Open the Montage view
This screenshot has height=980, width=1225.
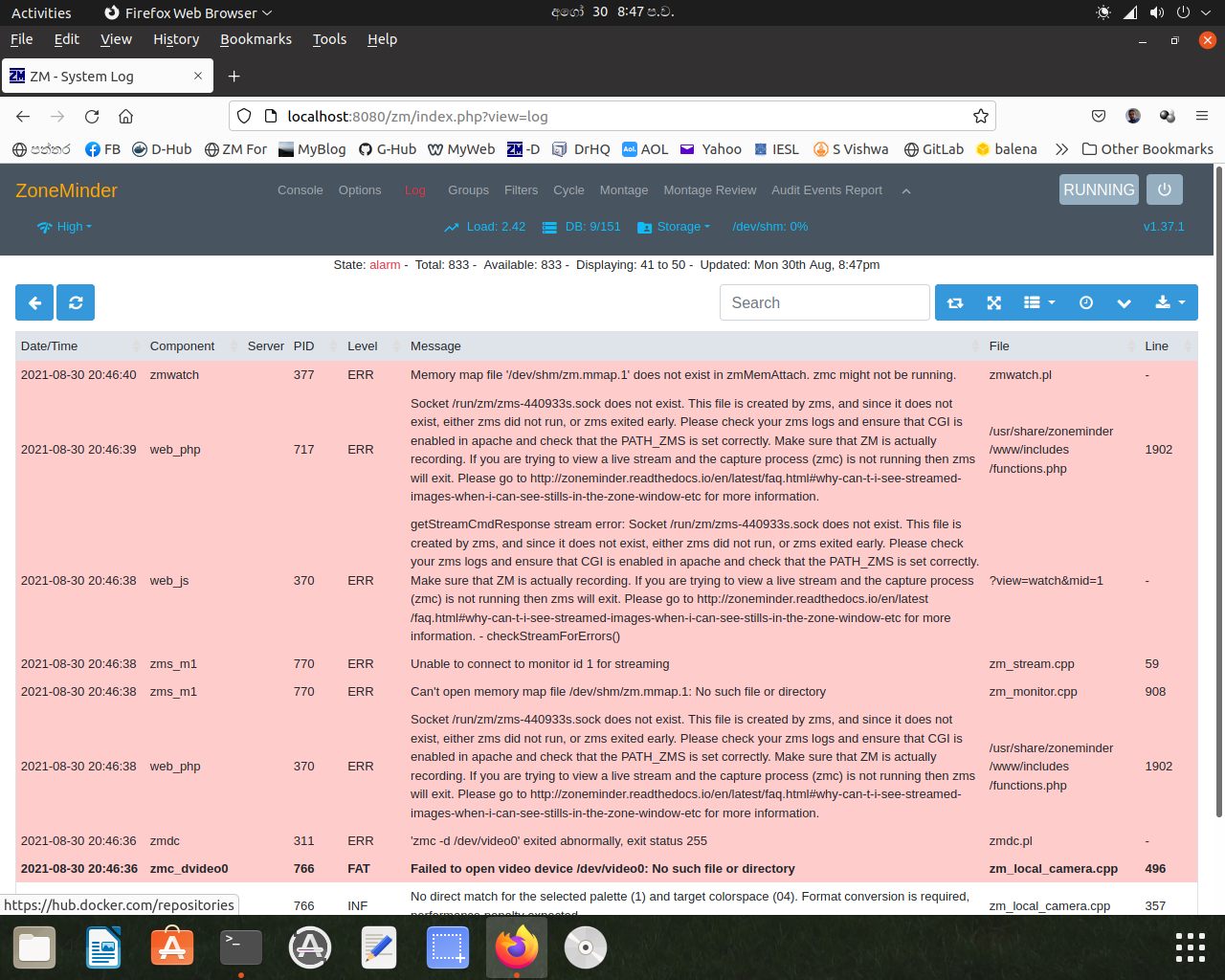click(624, 190)
